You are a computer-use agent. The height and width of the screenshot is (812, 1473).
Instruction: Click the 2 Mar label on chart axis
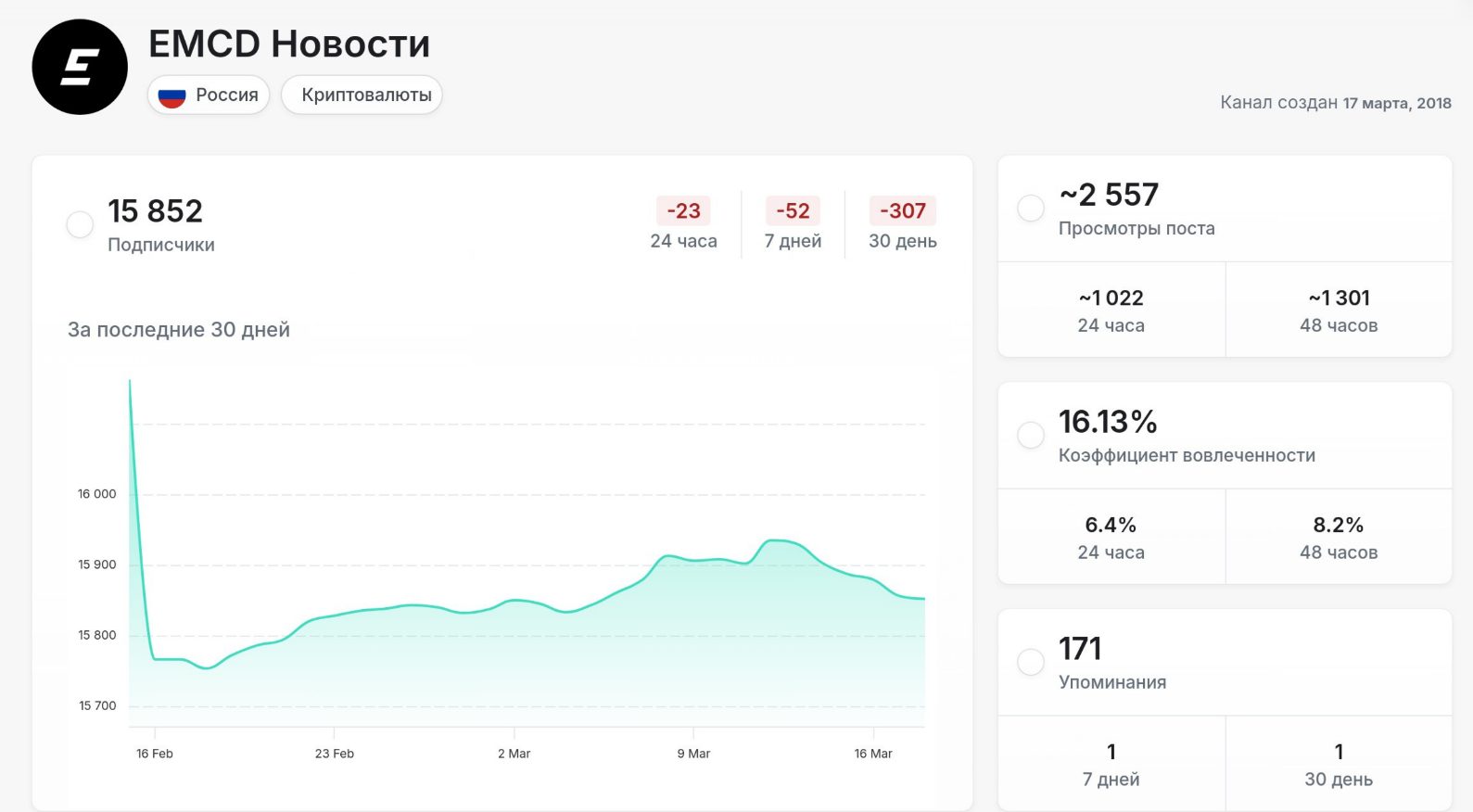click(x=514, y=754)
